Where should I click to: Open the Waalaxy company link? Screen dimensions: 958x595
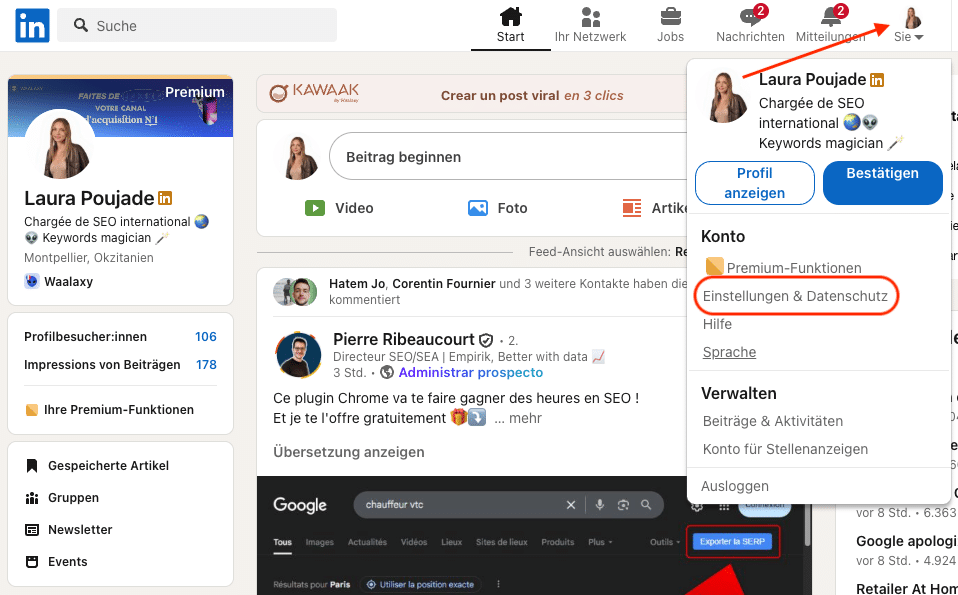coord(68,282)
